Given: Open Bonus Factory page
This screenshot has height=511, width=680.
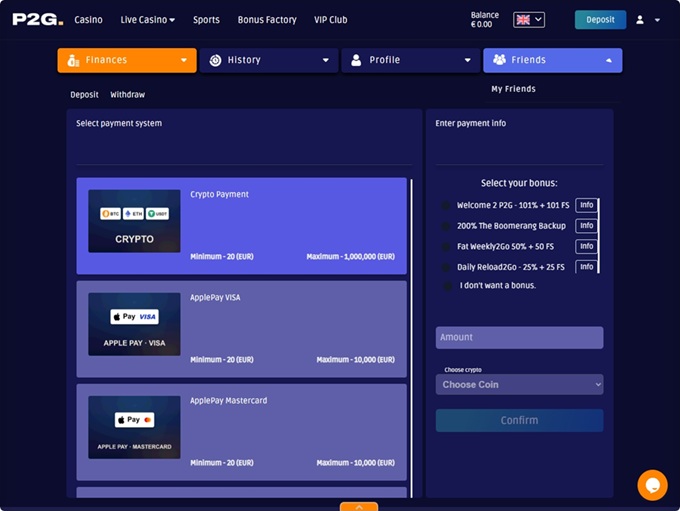Looking at the screenshot, I should (x=267, y=20).
